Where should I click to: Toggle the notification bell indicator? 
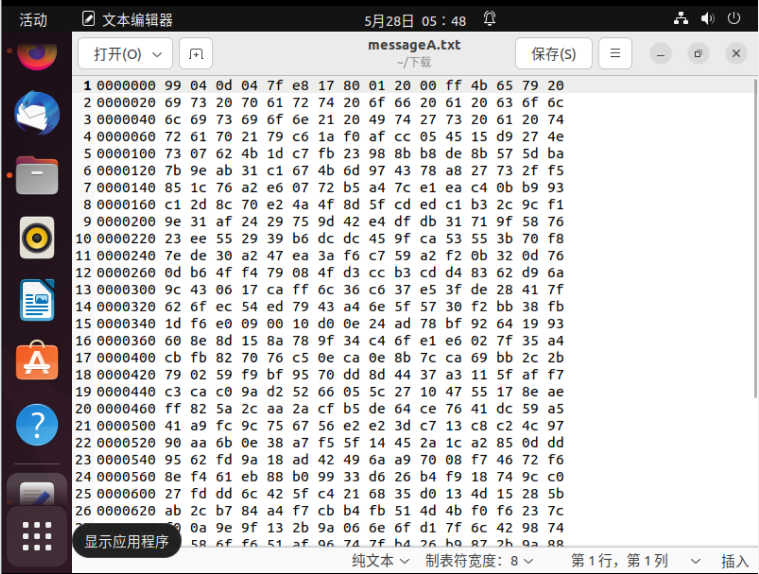tap(489, 19)
